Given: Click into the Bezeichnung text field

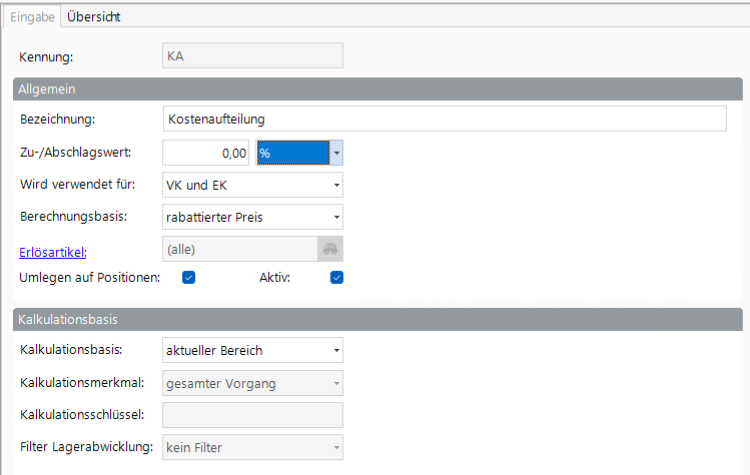Looking at the screenshot, I should point(444,120).
